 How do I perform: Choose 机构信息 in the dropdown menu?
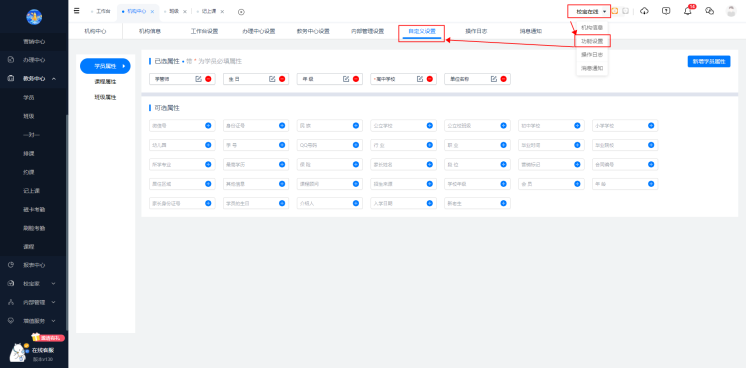tap(592, 28)
